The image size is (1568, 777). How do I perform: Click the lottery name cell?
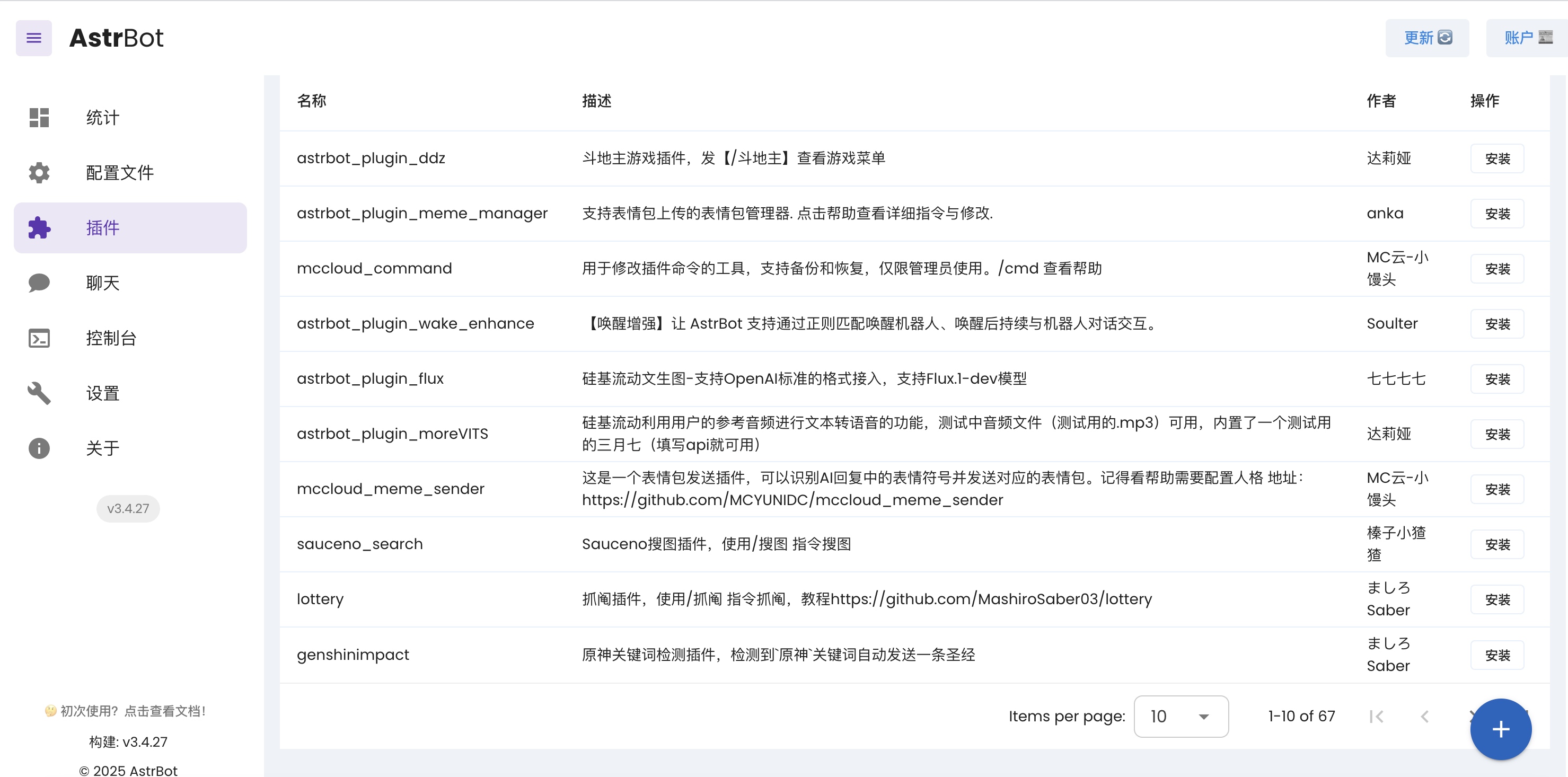320,599
